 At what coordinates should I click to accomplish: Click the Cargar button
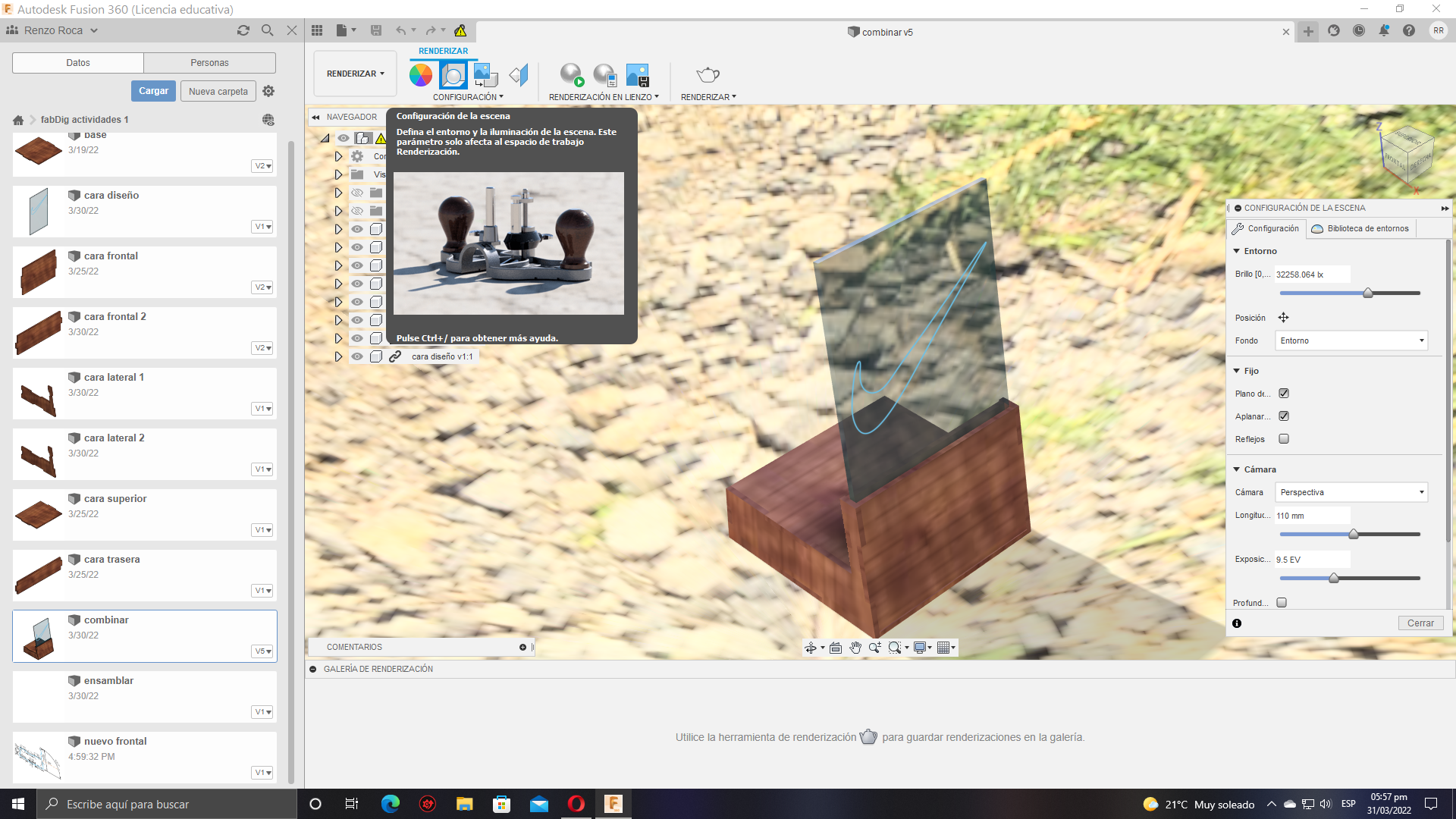point(153,91)
